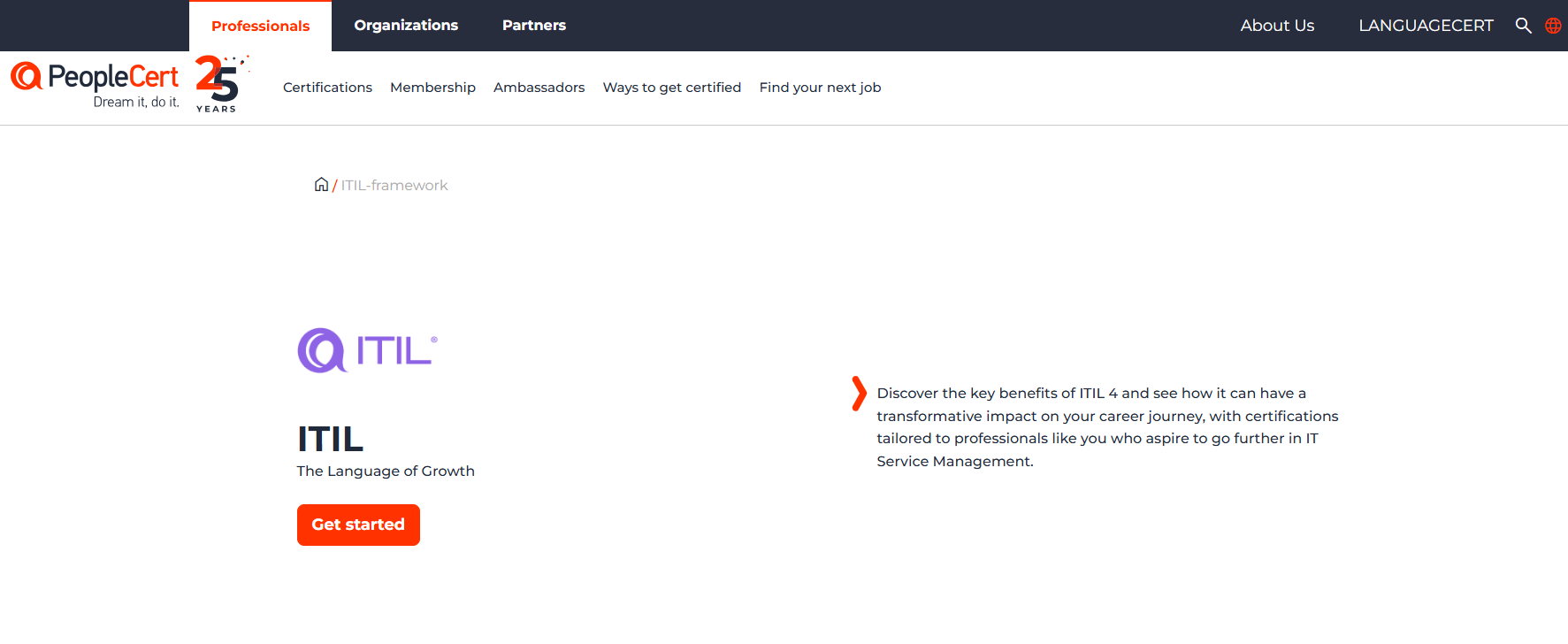1568x644 pixels.
Task: Click the globe language selector icon
Action: 1553,26
